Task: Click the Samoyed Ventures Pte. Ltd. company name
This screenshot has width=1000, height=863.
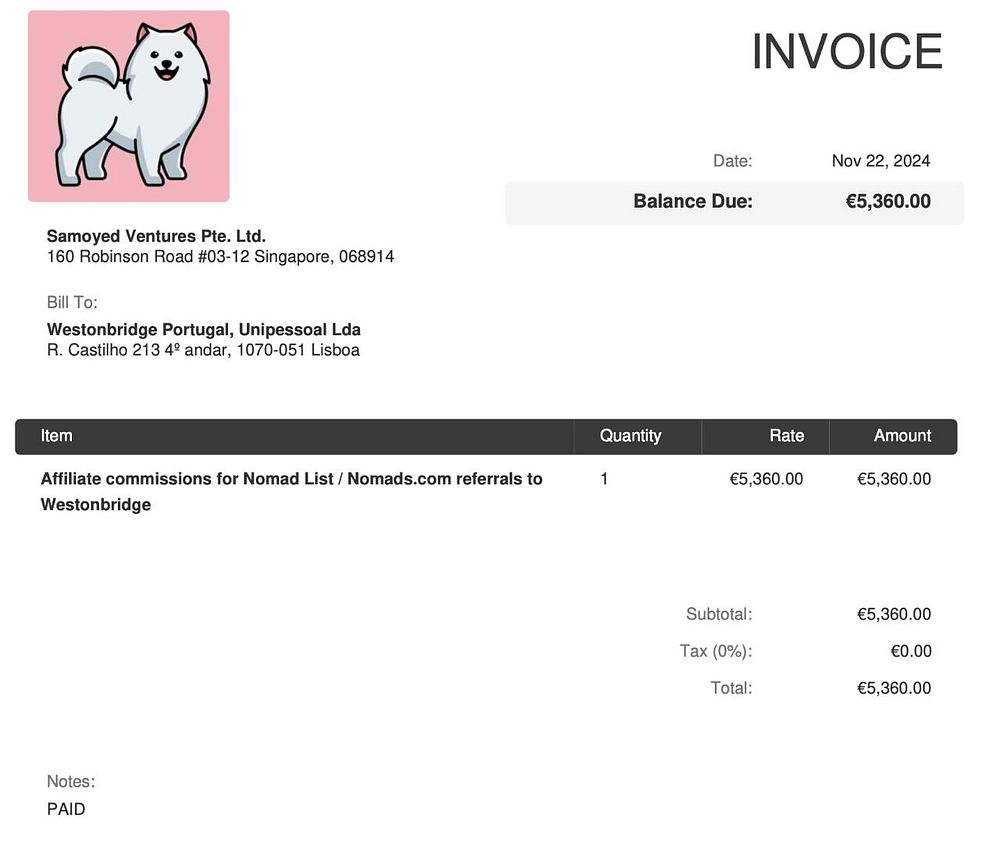Action: tap(156, 236)
